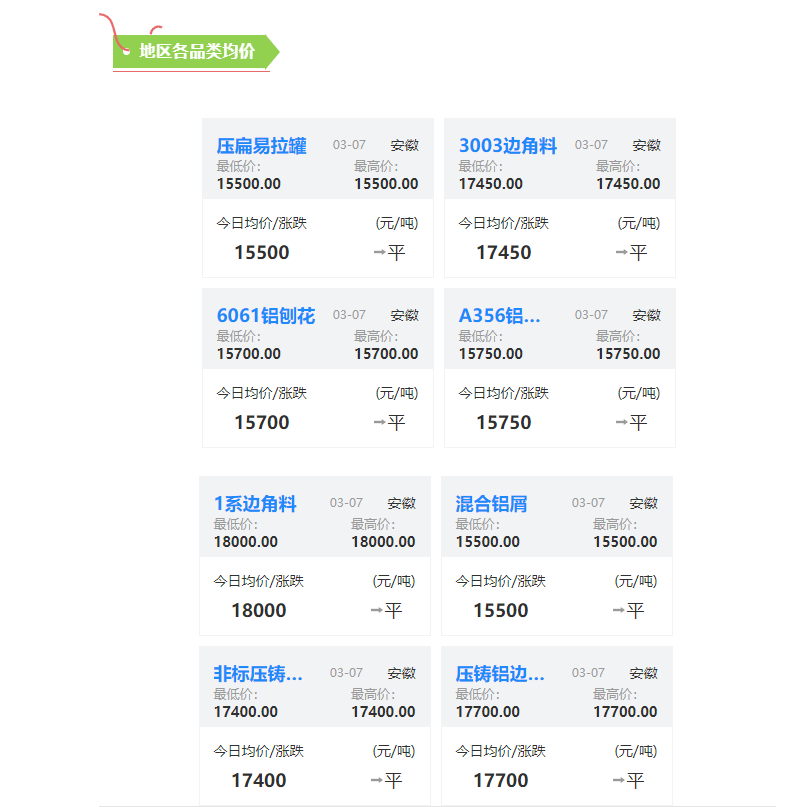This screenshot has height=807, width=810.
Task: Click the trend arrow in 1系边角料 card
Action: tap(376, 611)
